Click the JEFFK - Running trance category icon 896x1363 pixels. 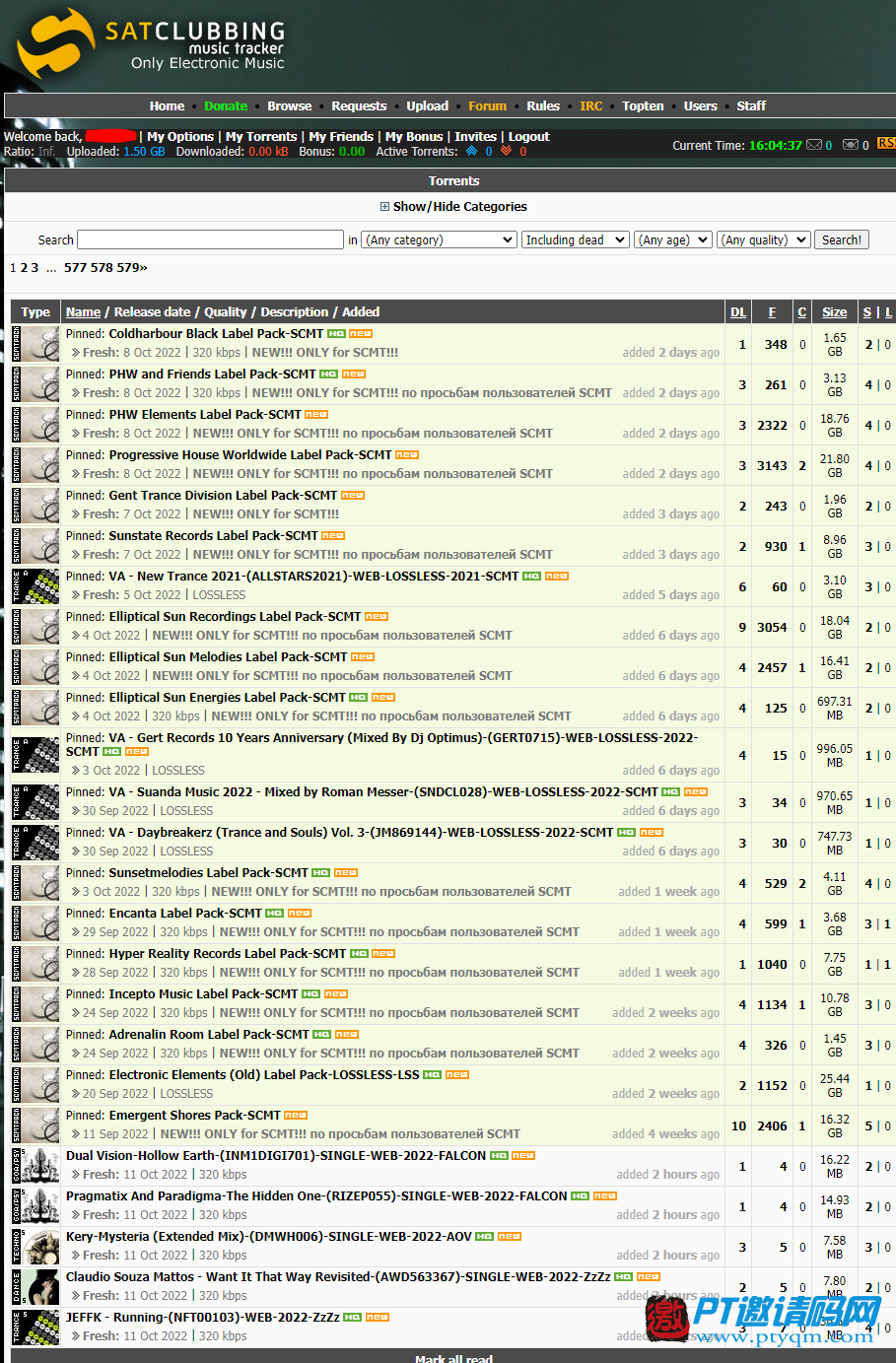[35, 1328]
